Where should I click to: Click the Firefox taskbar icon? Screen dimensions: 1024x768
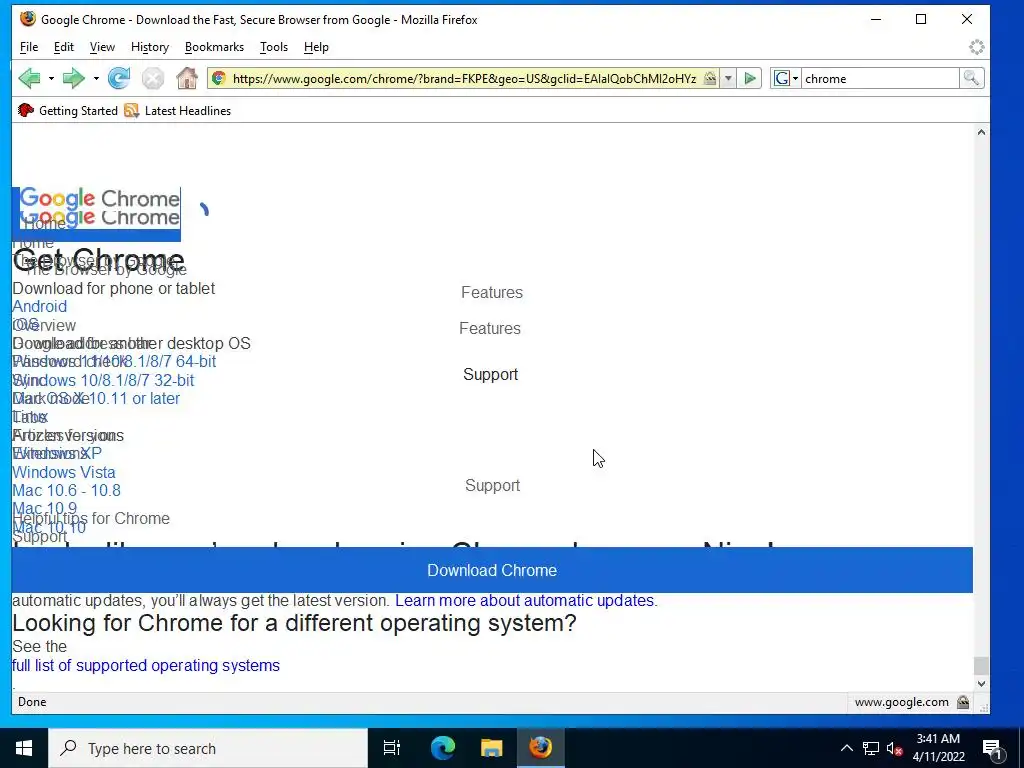pyautogui.click(x=541, y=748)
